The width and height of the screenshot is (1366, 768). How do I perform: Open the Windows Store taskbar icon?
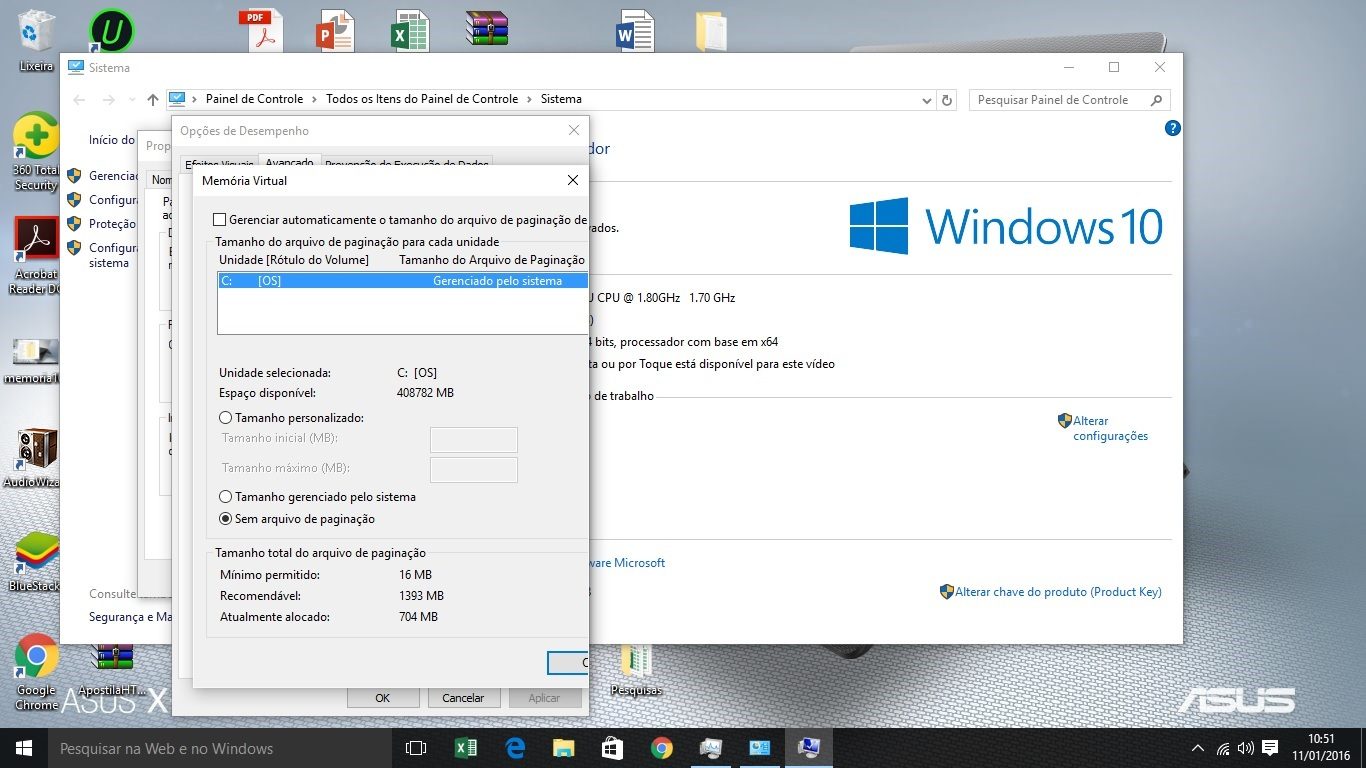[612, 748]
